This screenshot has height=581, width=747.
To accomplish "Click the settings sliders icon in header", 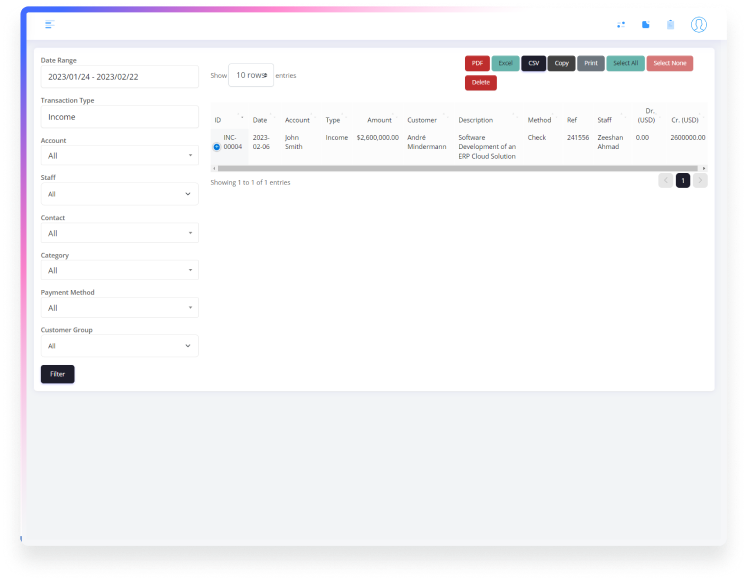I will (620, 24).
